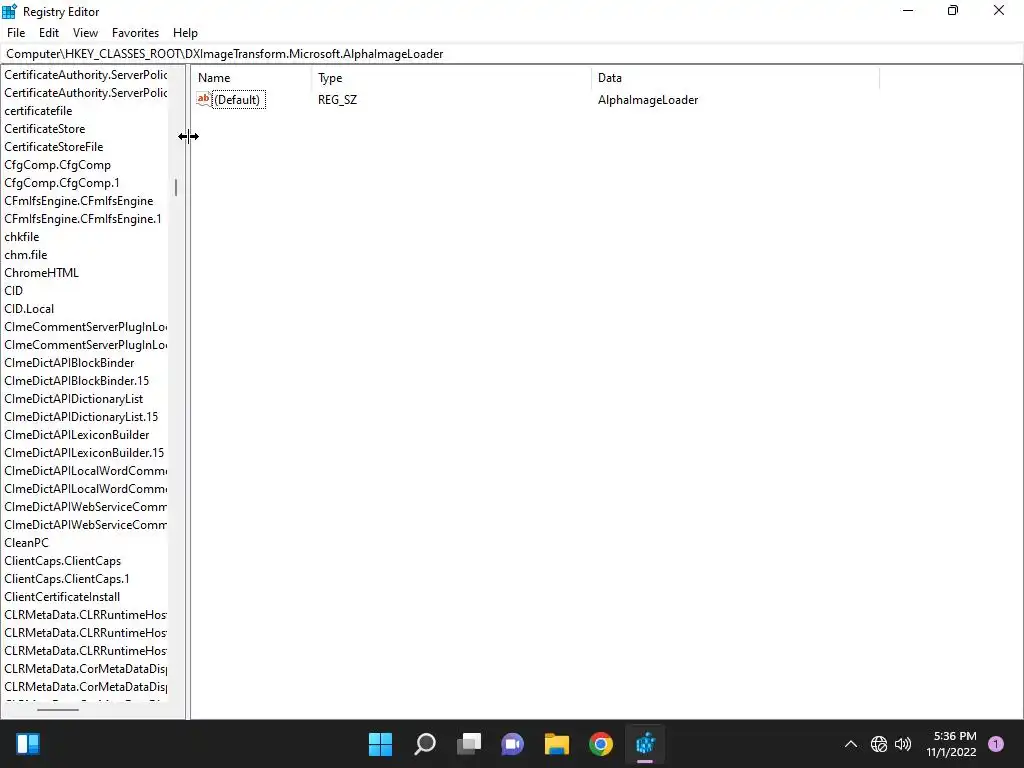Click the AlphaImageLoader data cell
The height and width of the screenshot is (768, 1024).
(x=648, y=100)
